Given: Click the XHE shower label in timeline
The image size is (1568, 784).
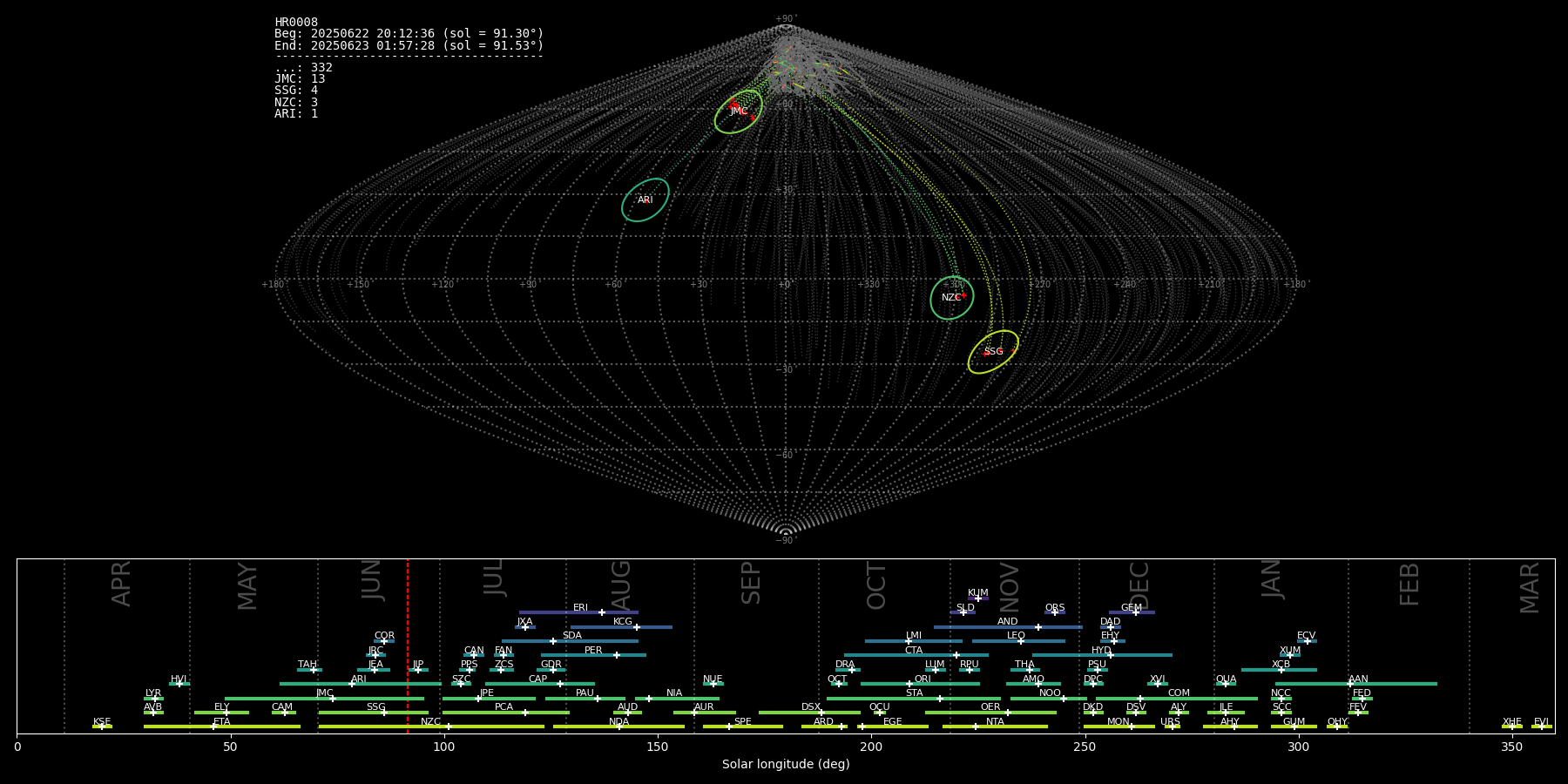Looking at the screenshot, I should 1512,722.
